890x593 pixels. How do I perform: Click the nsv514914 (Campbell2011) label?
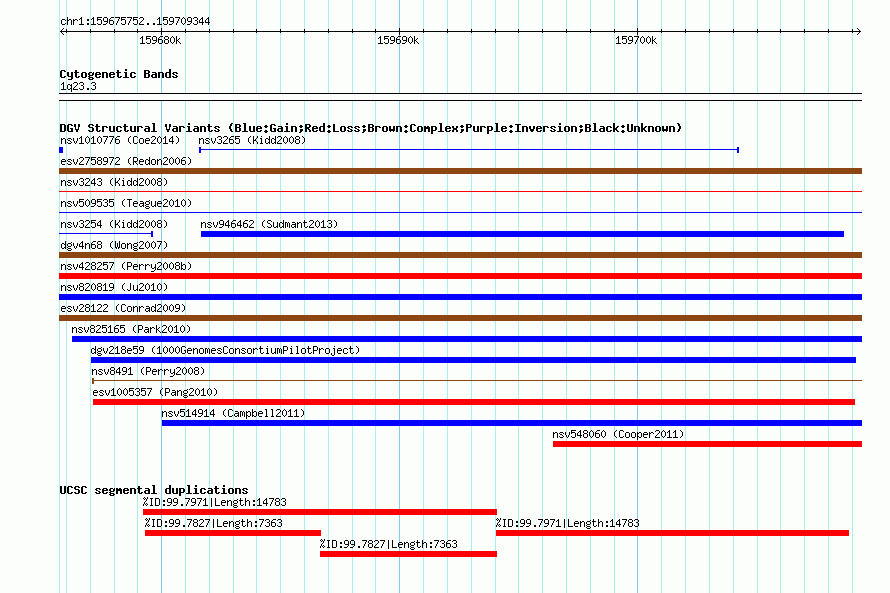tap(233, 413)
